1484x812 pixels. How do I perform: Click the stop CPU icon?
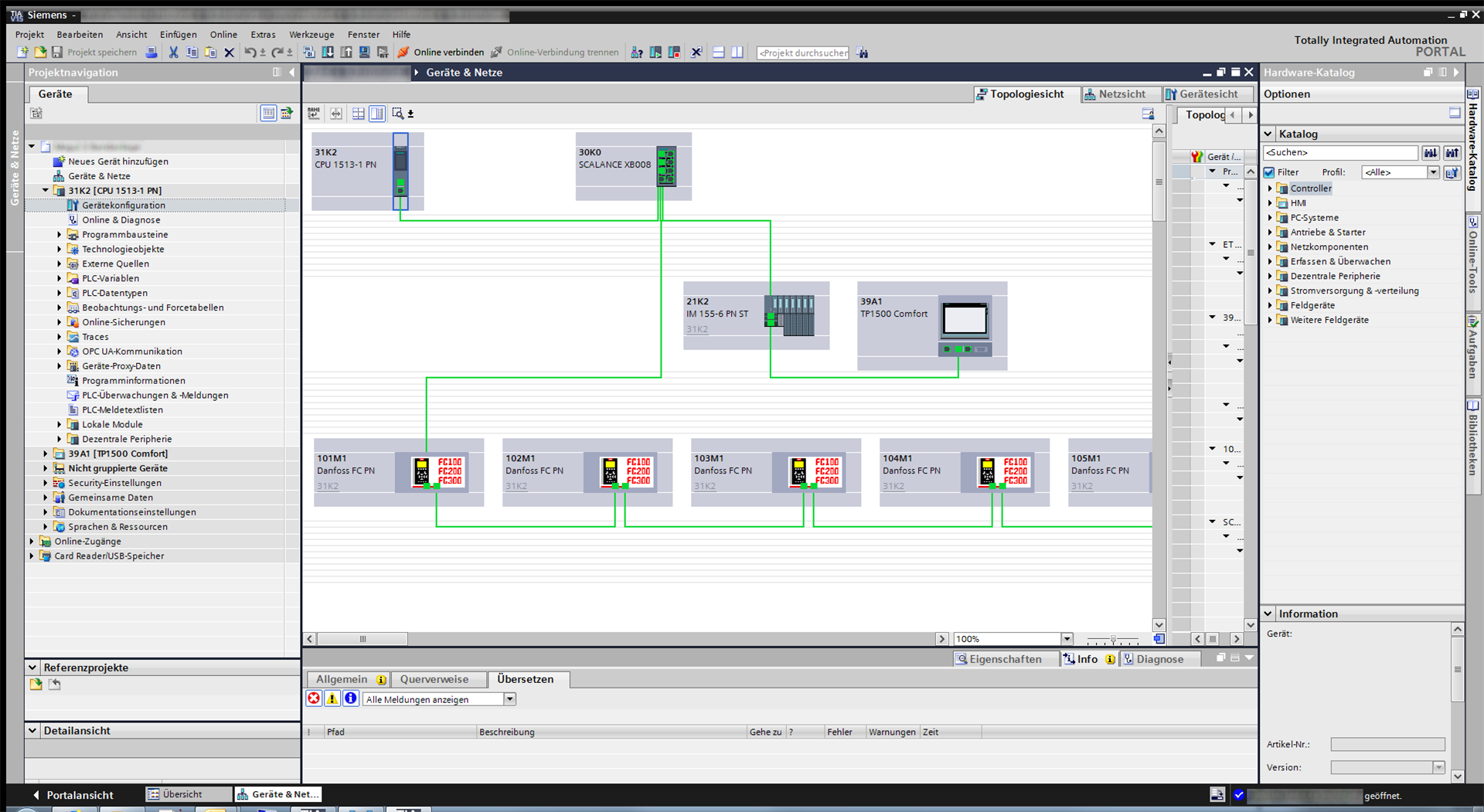tap(674, 53)
